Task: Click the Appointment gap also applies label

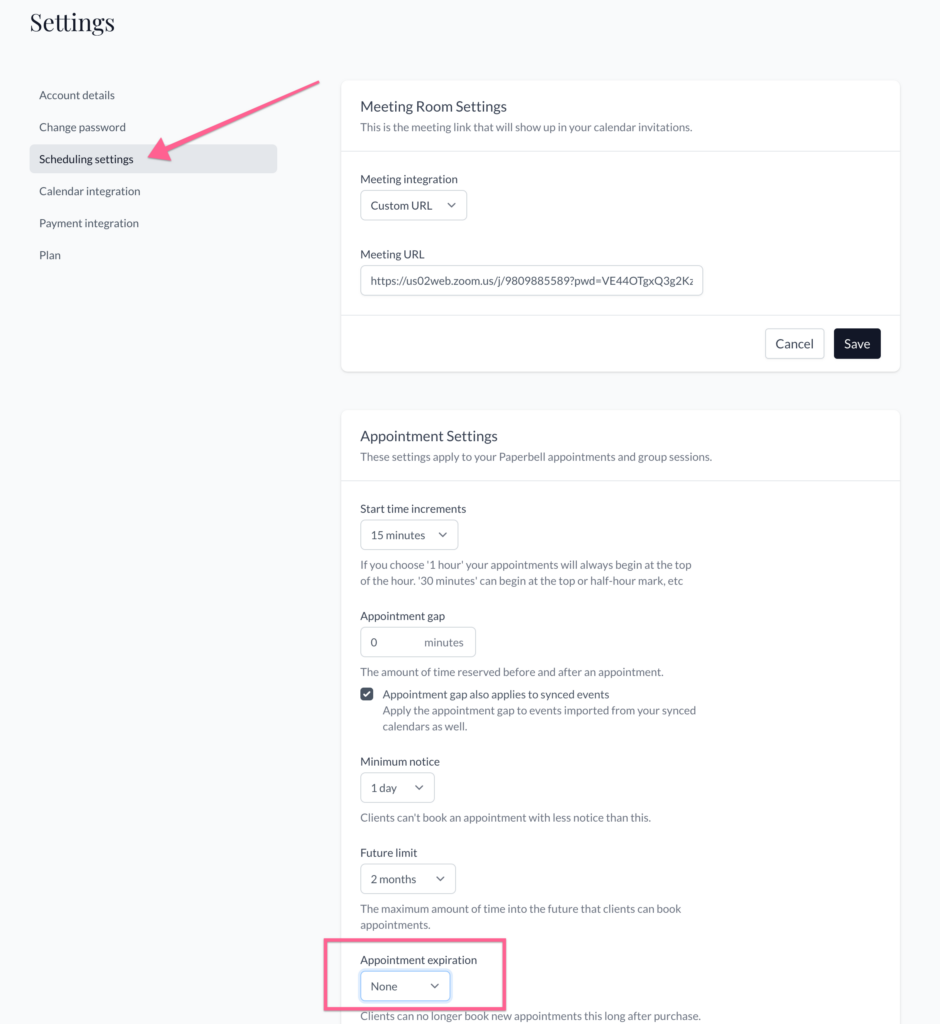Action: 496,694
